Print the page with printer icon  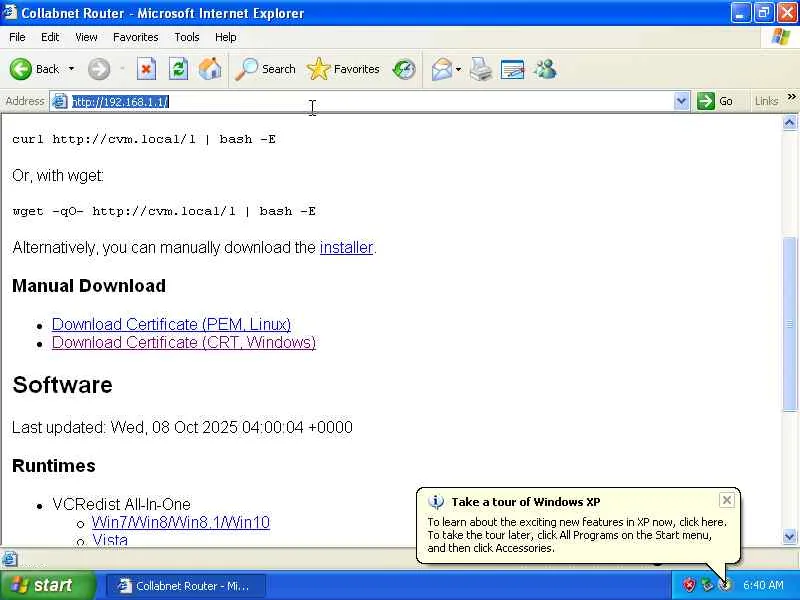pyautogui.click(x=481, y=69)
